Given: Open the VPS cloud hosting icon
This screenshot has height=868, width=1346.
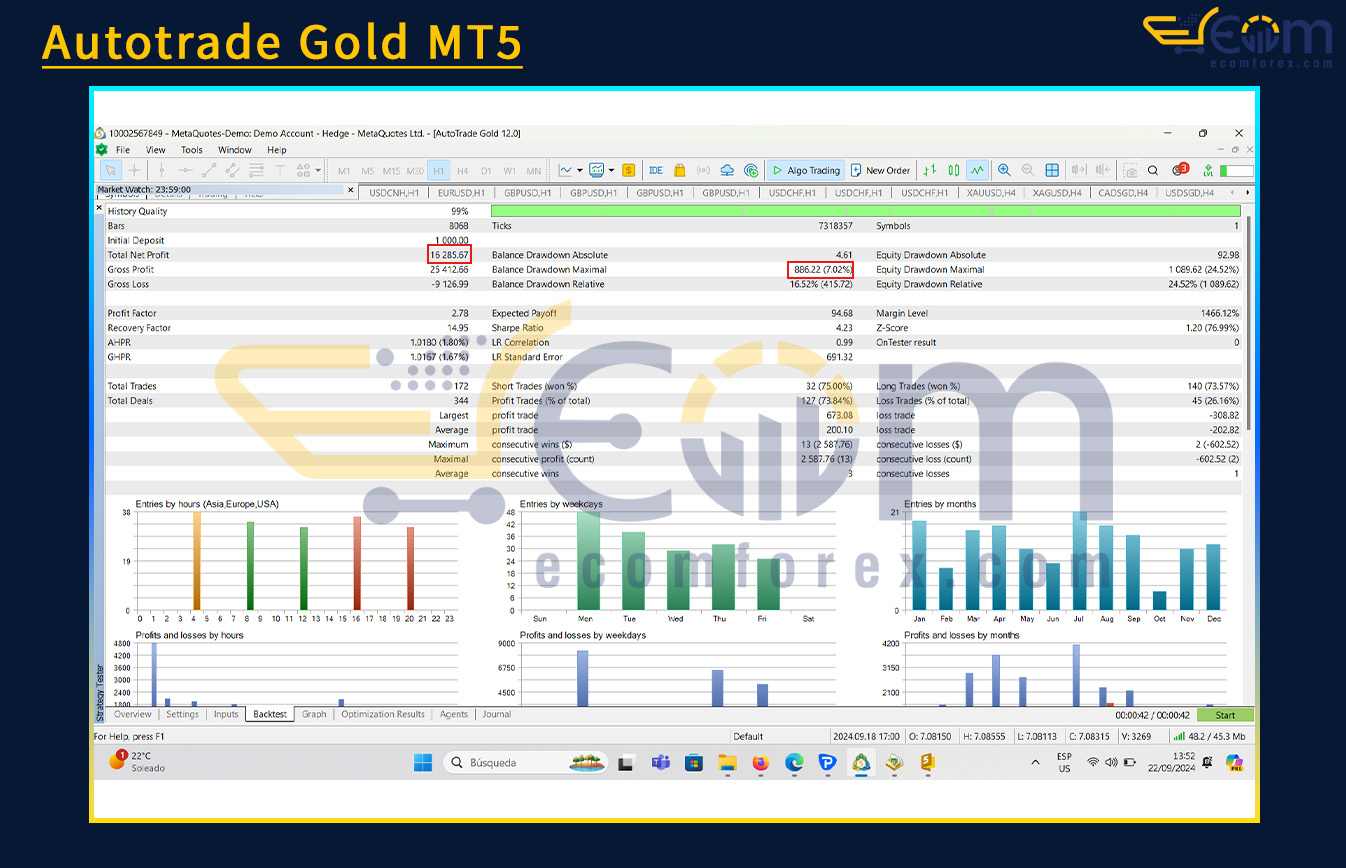Looking at the screenshot, I should (x=727, y=170).
